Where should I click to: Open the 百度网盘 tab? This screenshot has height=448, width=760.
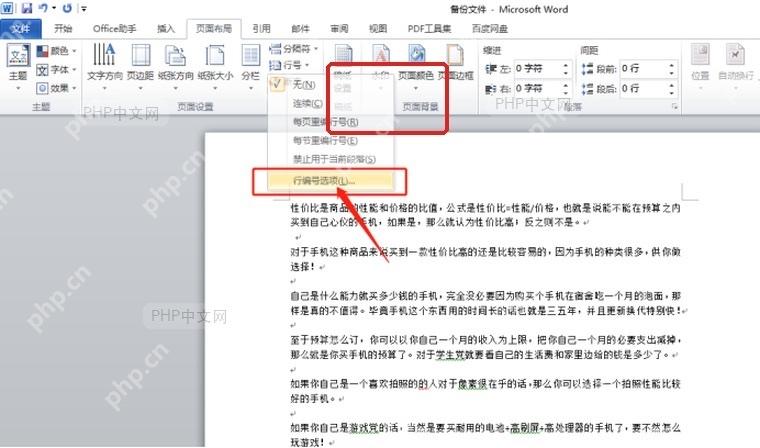(x=490, y=29)
